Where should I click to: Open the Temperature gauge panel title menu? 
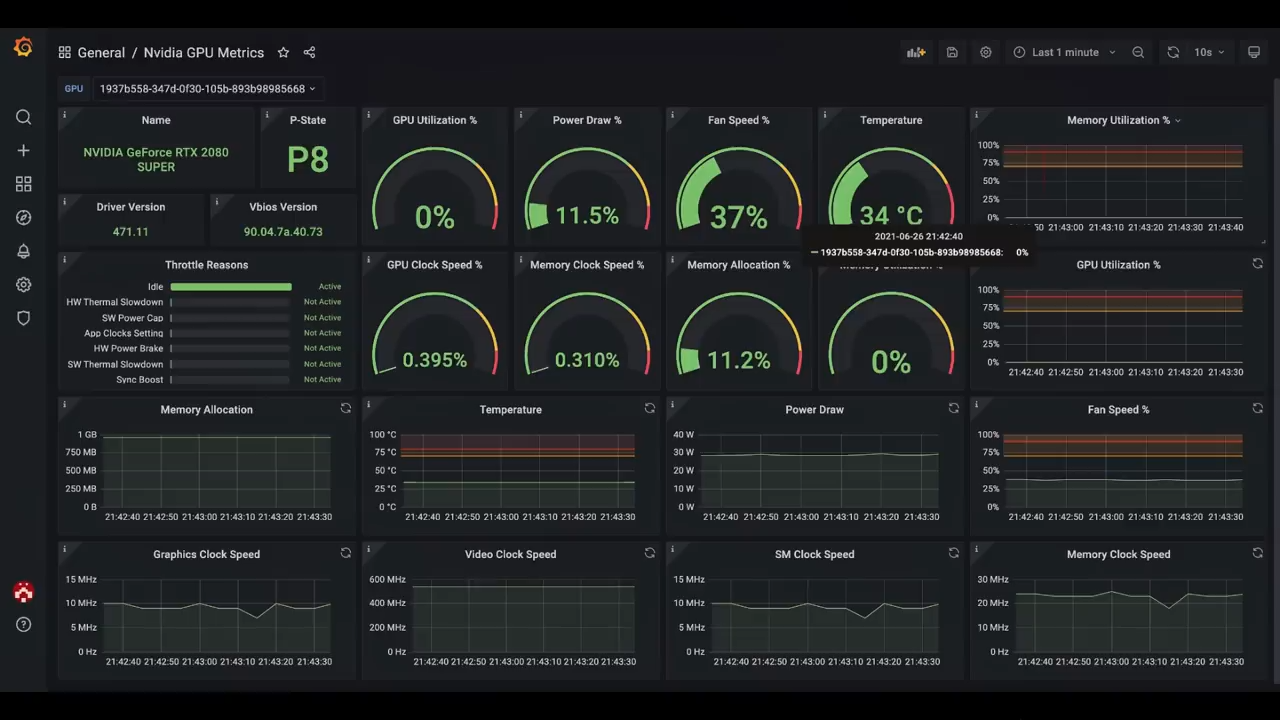[891, 120]
